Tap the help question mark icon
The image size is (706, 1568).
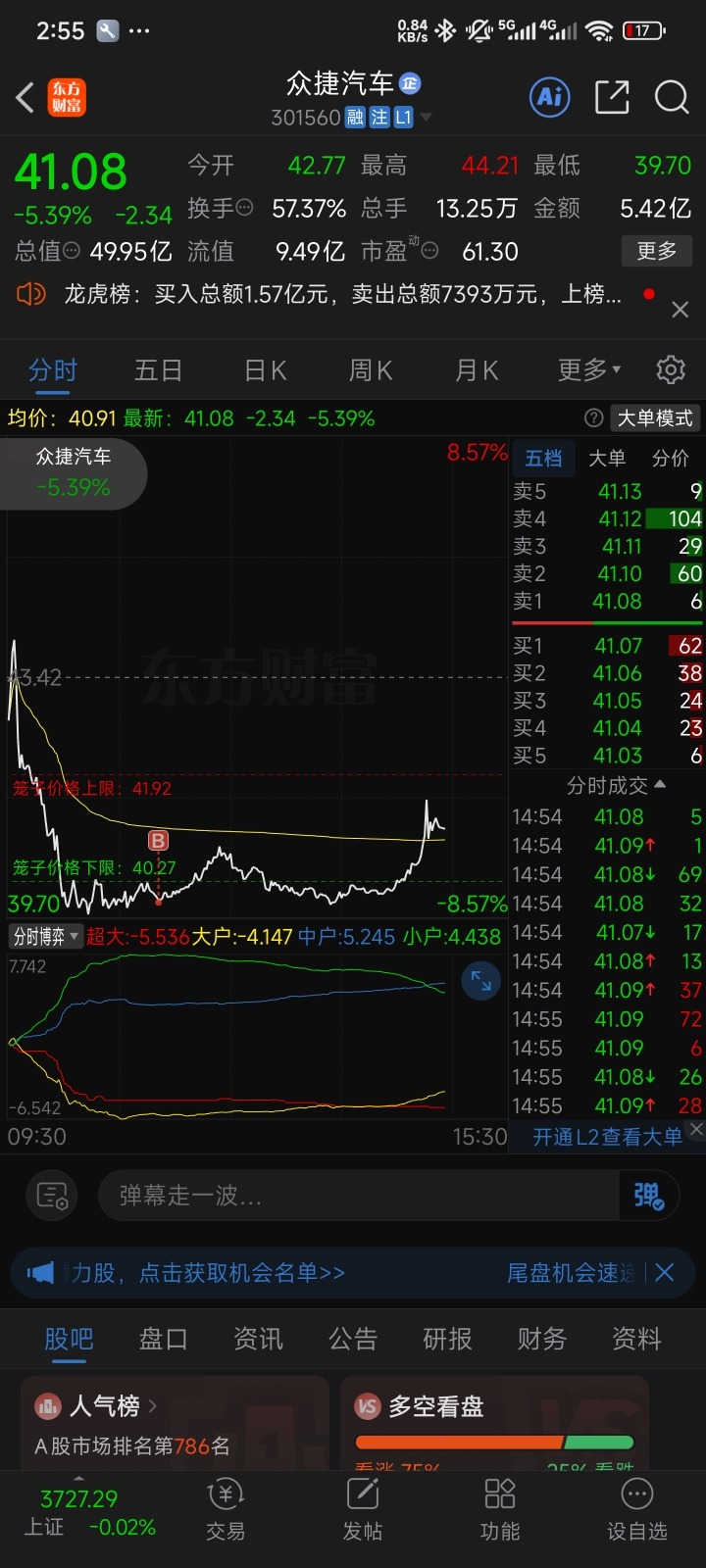(592, 418)
